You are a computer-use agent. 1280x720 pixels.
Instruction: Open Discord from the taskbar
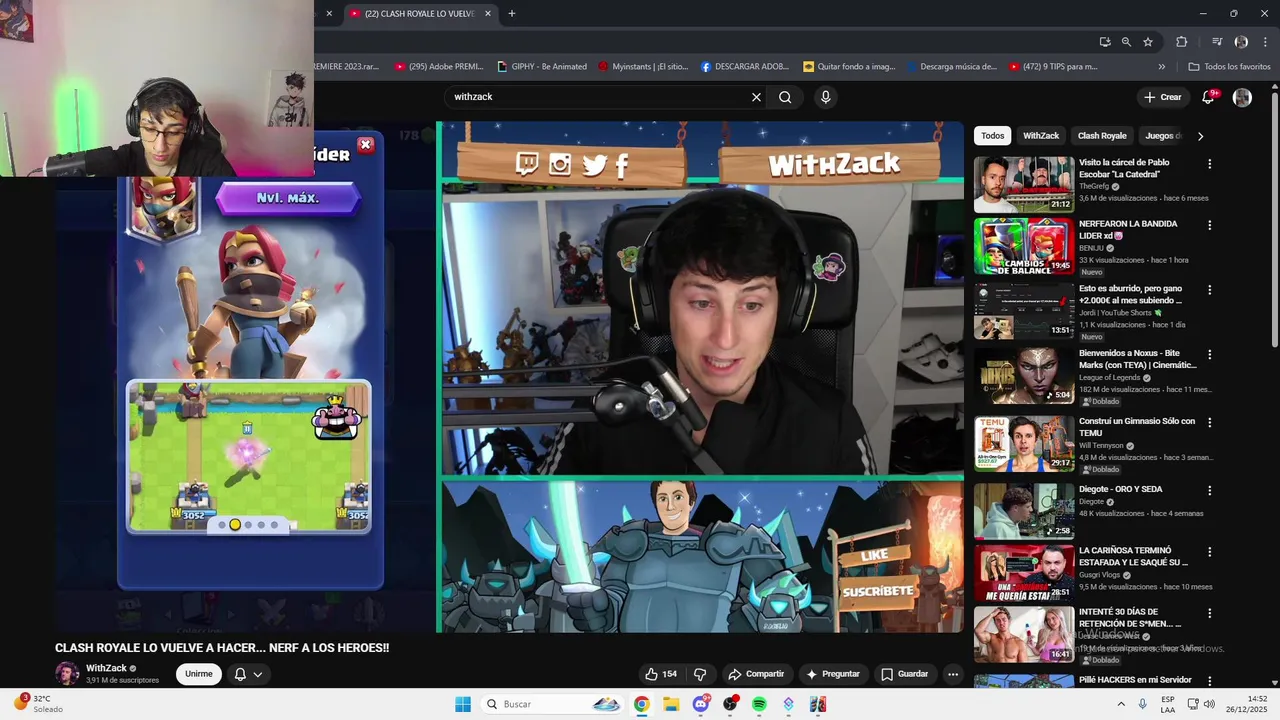pyautogui.click(x=700, y=704)
